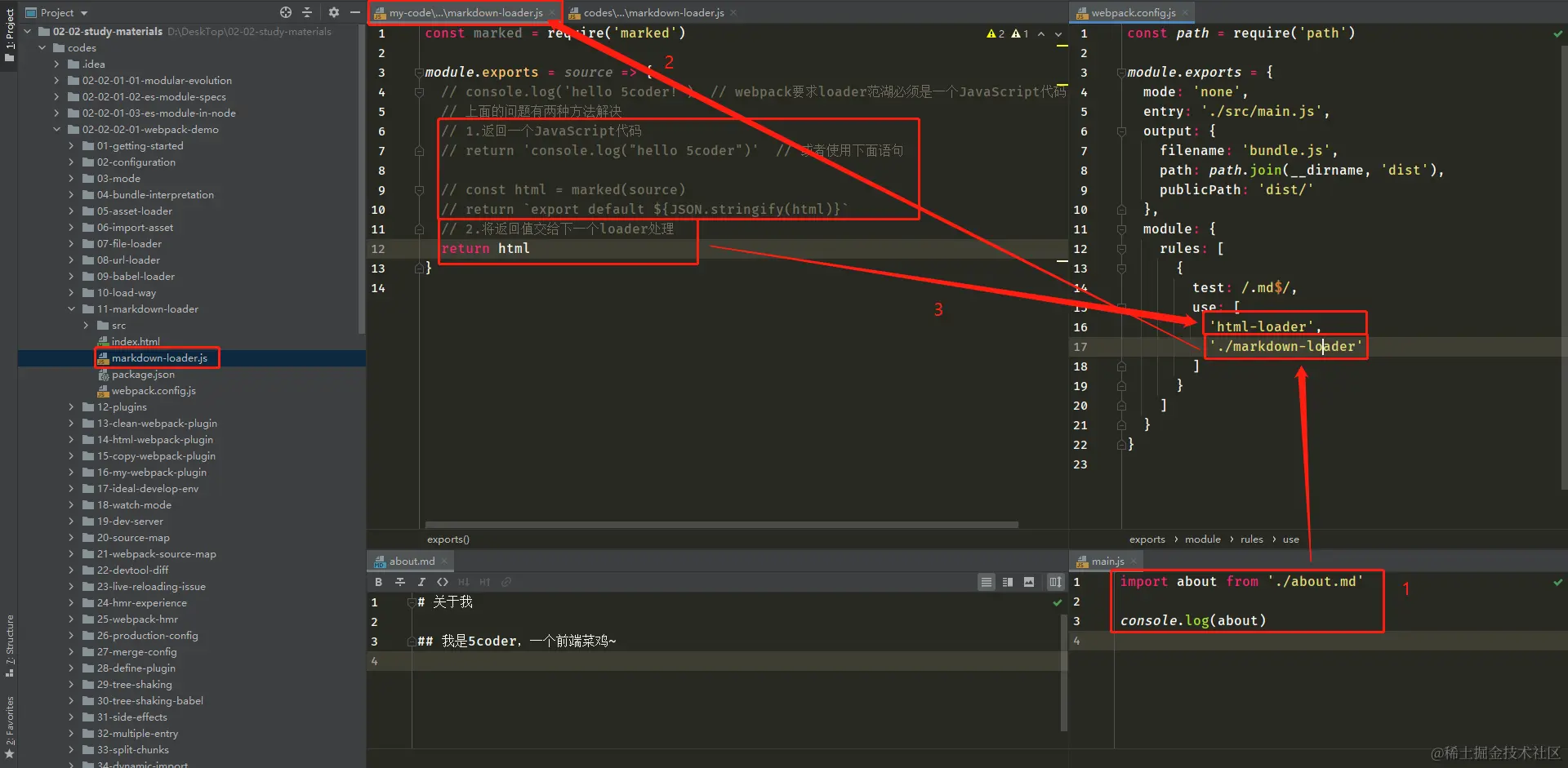Viewport: 1568px width, 768px height.
Task: Click the exports breadcrumb in webpack.config.js
Action: pos(1147,539)
